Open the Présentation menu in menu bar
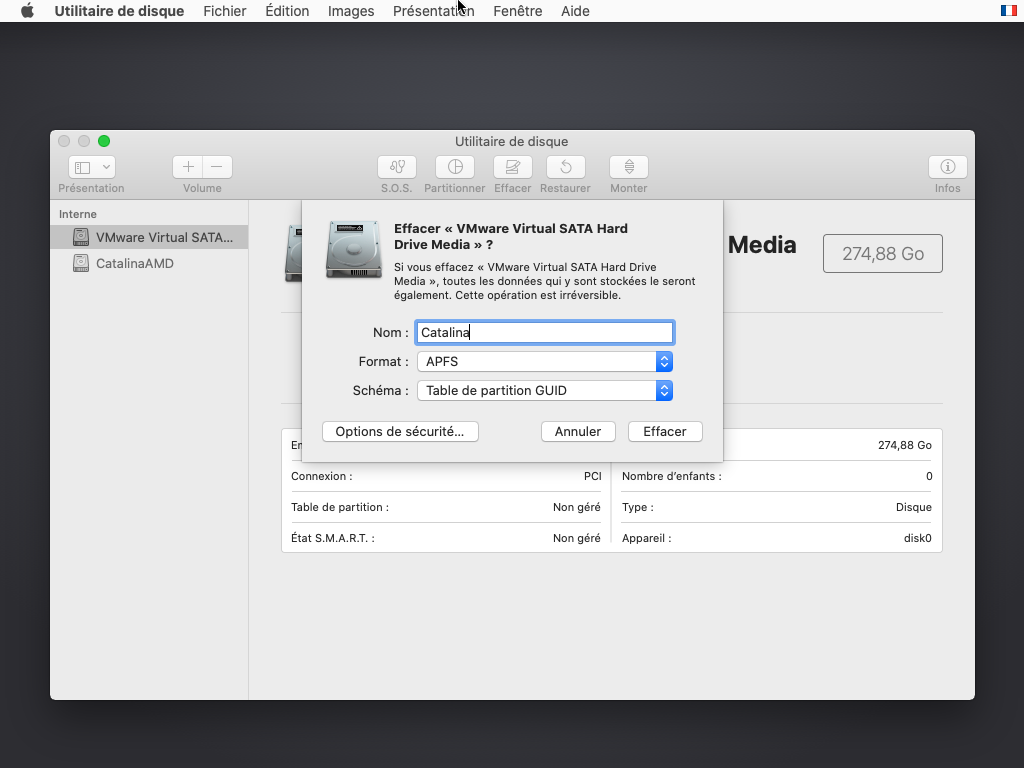The image size is (1024, 768). [434, 11]
